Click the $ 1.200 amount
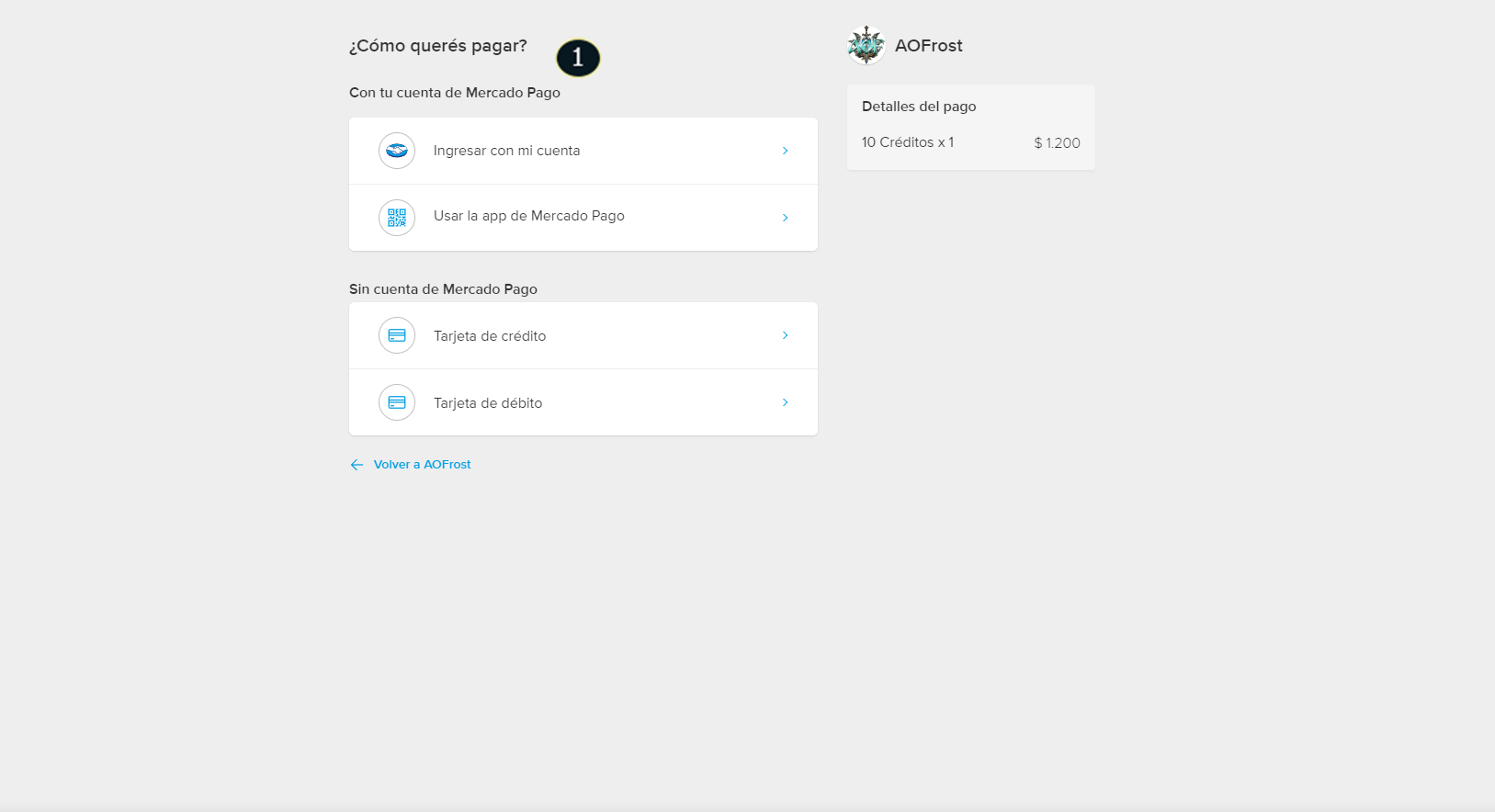The image size is (1495, 812). (x=1057, y=143)
